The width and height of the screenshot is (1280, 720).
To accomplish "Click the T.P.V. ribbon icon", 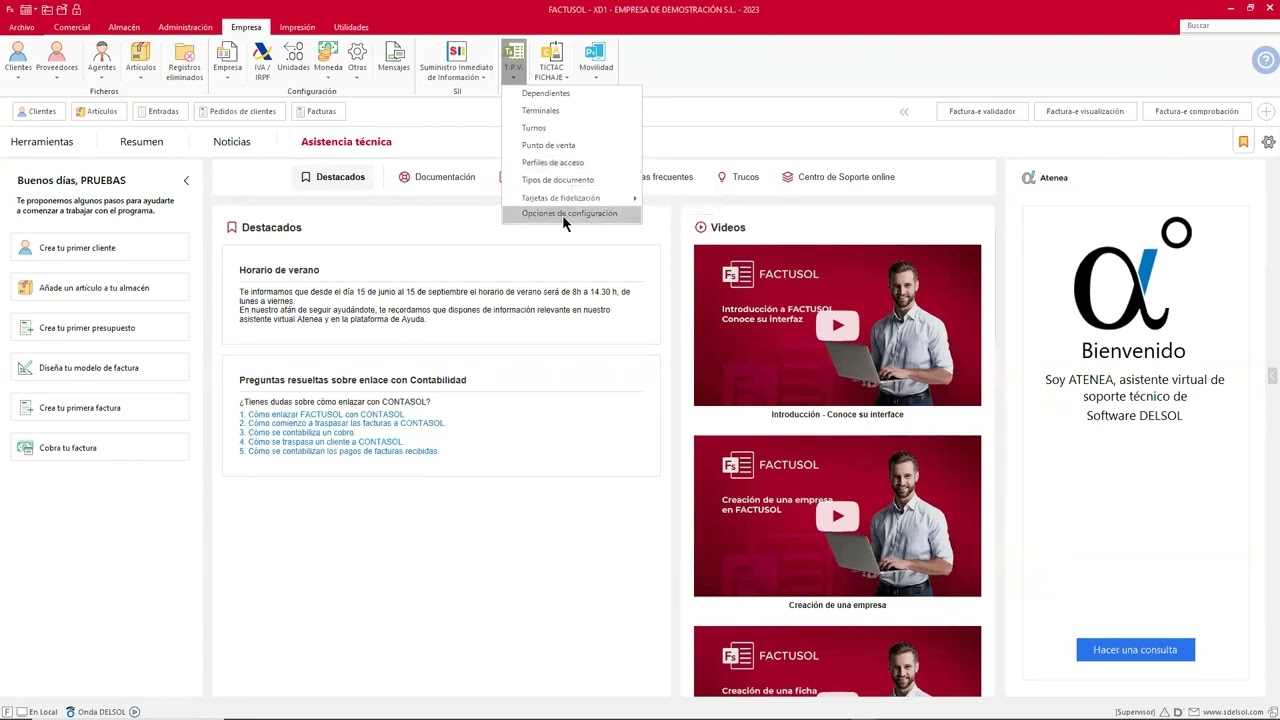I will click(x=513, y=52).
